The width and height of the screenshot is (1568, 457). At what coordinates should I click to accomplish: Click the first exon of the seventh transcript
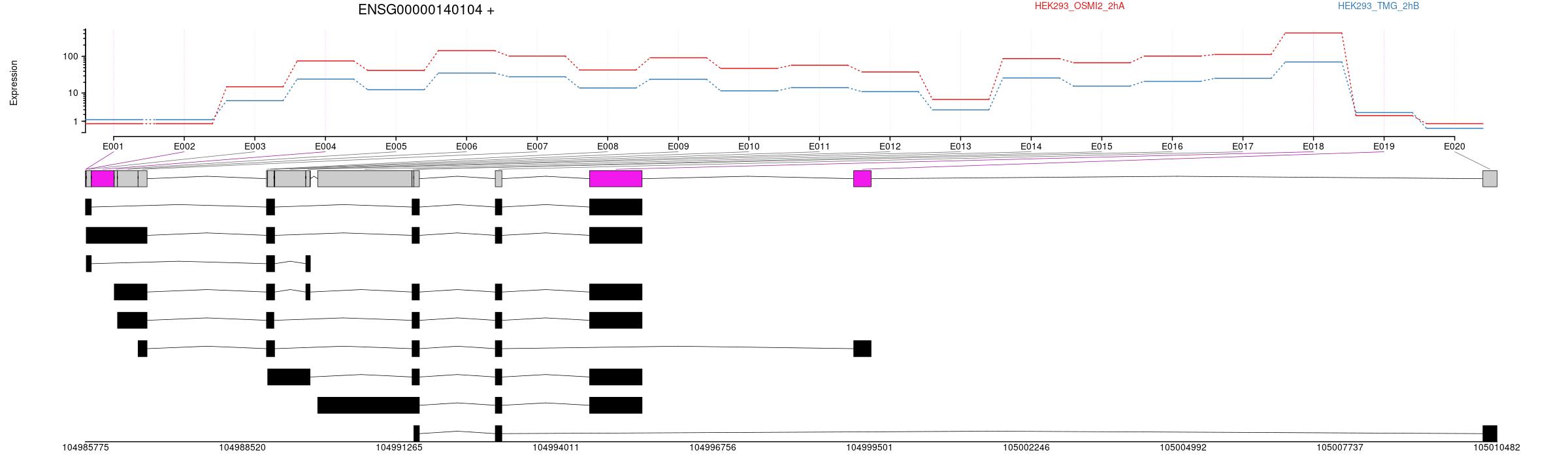(x=289, y=377)
